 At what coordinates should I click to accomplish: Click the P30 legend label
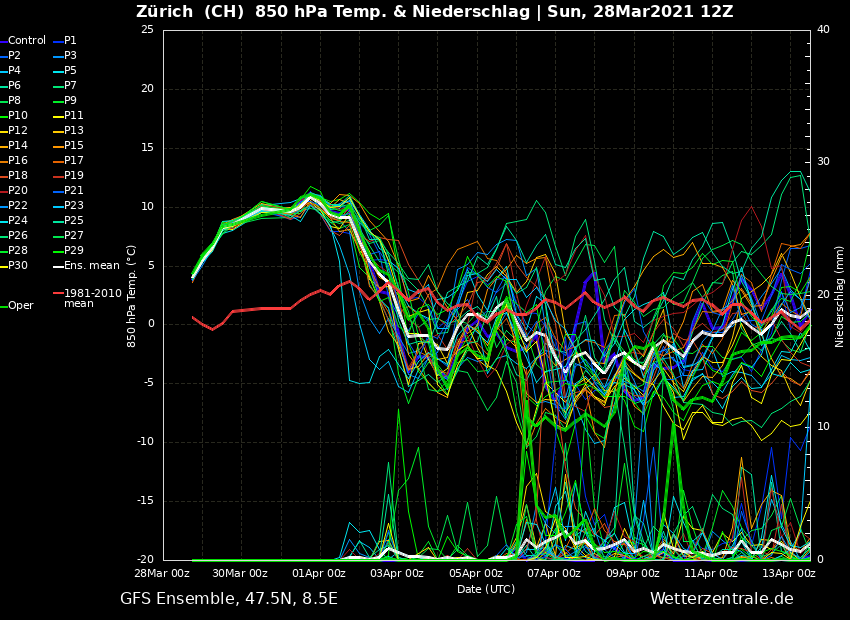pyautogui.click(x=18, y=266)
